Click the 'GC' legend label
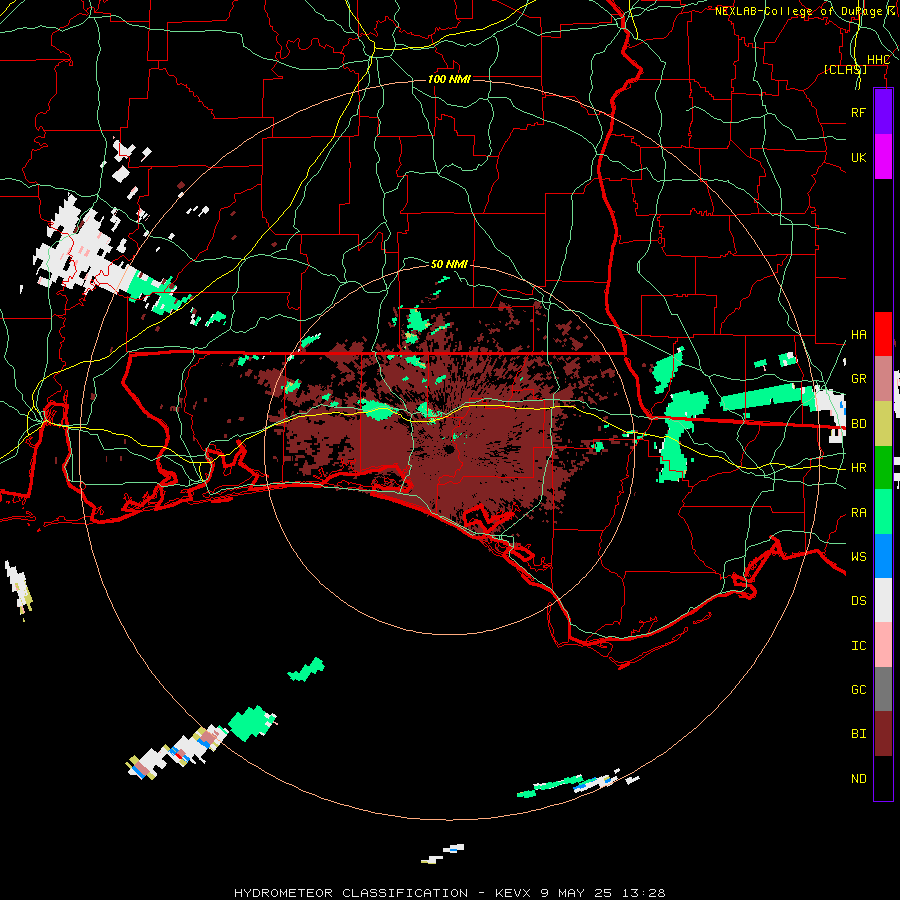Viewport: 900px width, 900px height. pyautogui.click(x=858, y=690)
